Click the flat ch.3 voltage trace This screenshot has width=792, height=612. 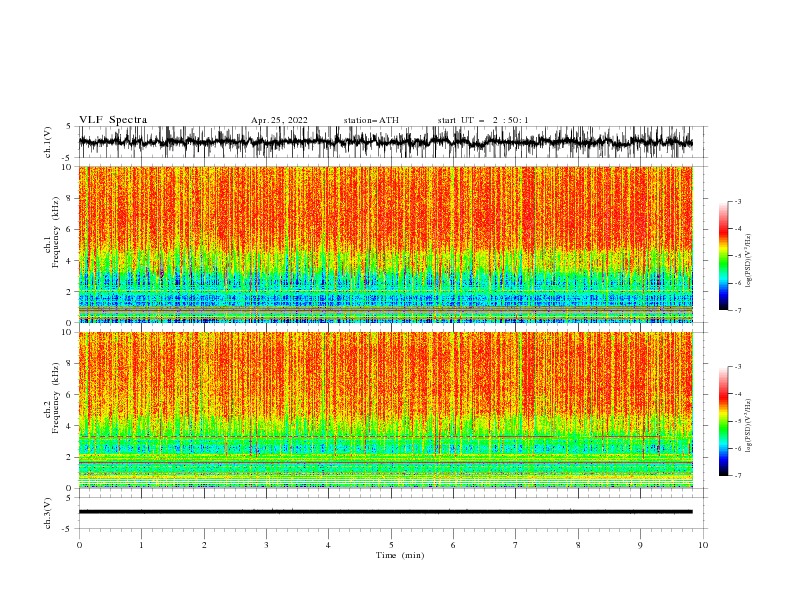[x=385, y=512]
